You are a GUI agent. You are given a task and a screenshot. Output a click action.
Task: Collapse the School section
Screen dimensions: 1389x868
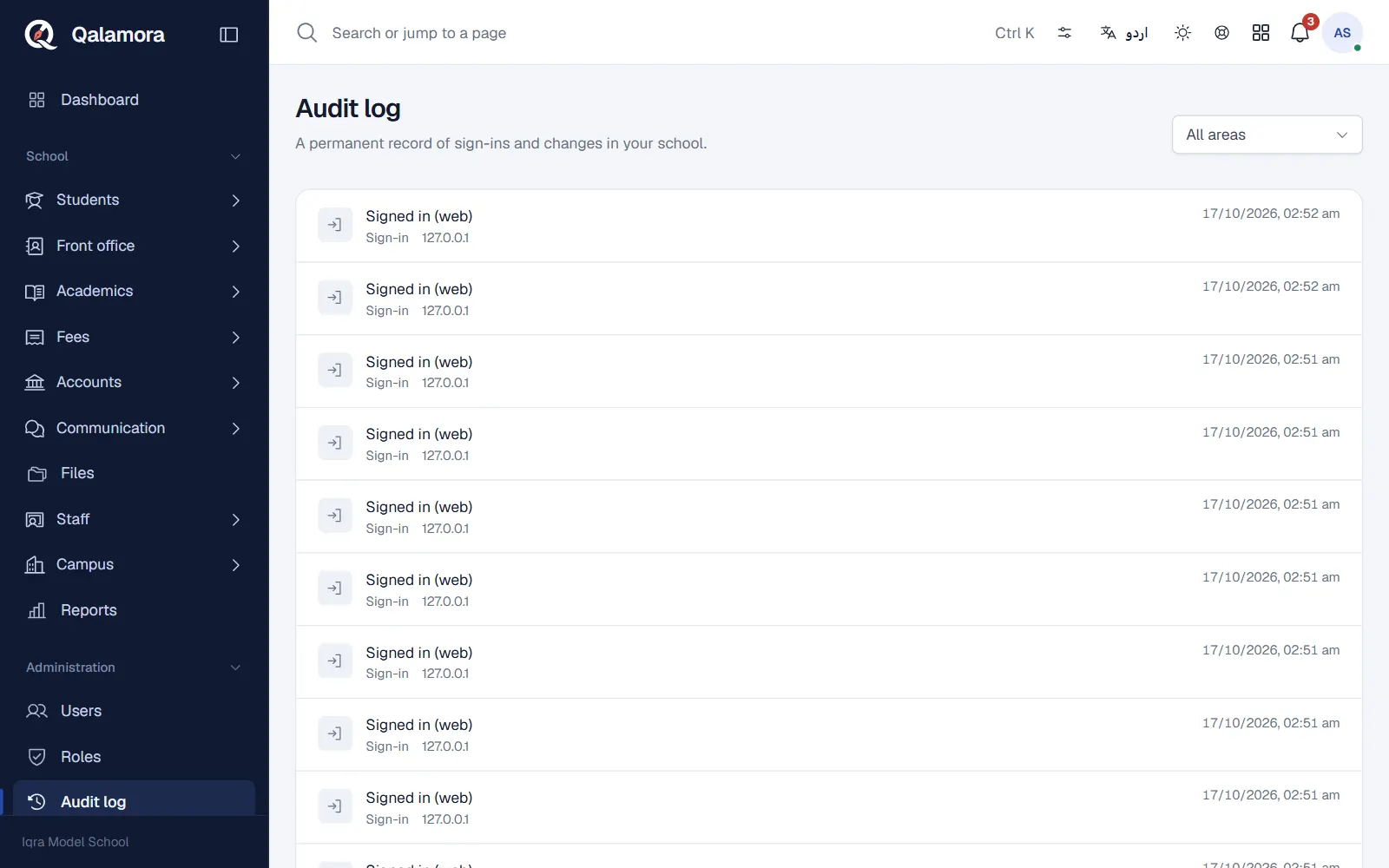135,156
